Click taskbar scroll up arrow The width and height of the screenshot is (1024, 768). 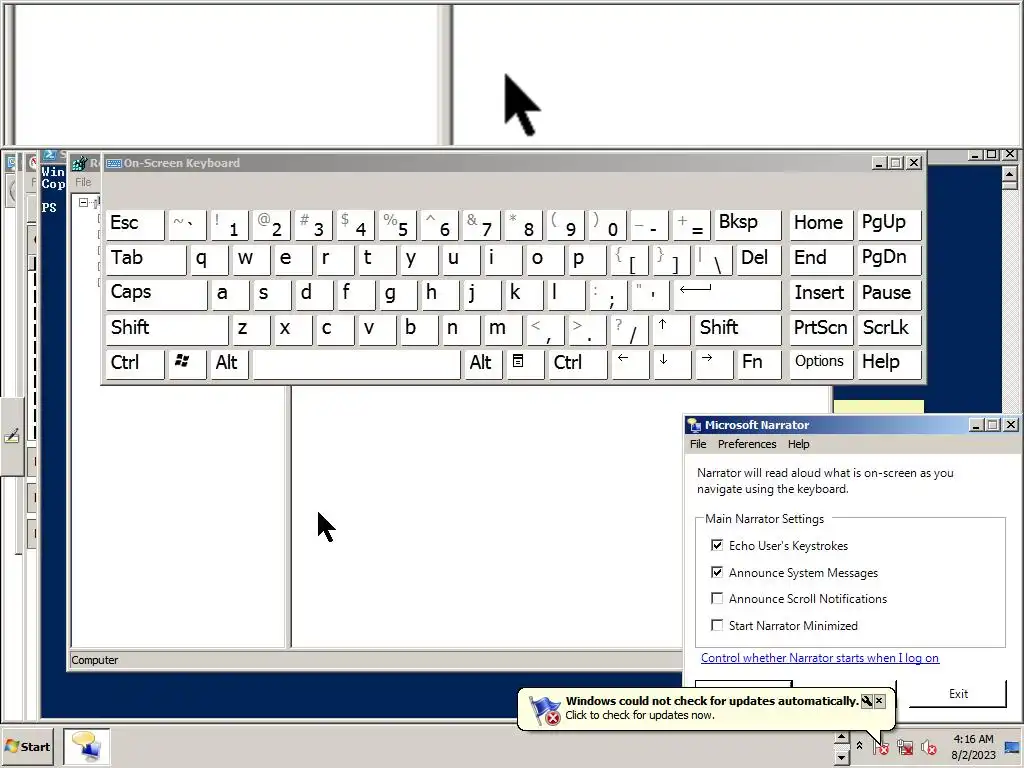[x=841, y=738]
